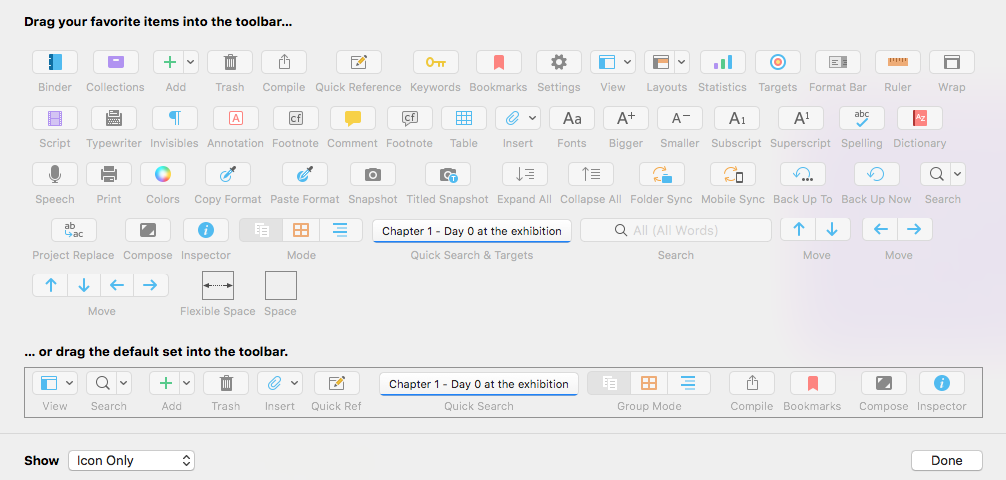Image resolution: width=1006 pixels, height=480 pixels.
Task: Choose the Keywords key icon
Action: click(436, 62)
